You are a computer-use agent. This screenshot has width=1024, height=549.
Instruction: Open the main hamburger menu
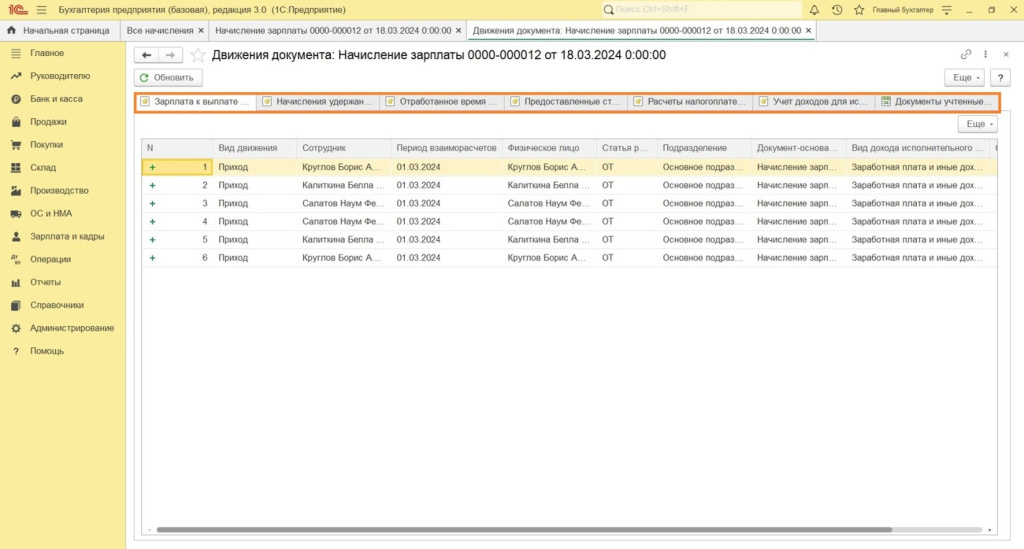41,9
